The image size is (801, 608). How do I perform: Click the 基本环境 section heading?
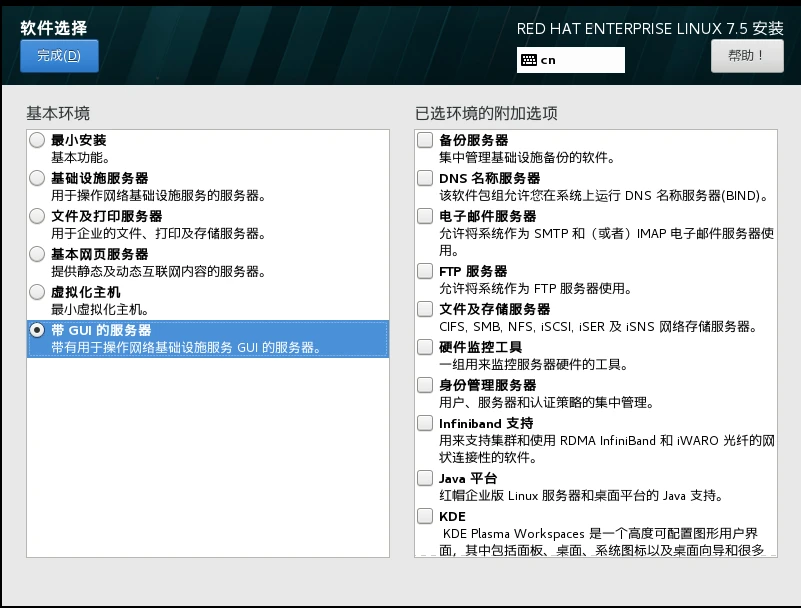[58, 113]
